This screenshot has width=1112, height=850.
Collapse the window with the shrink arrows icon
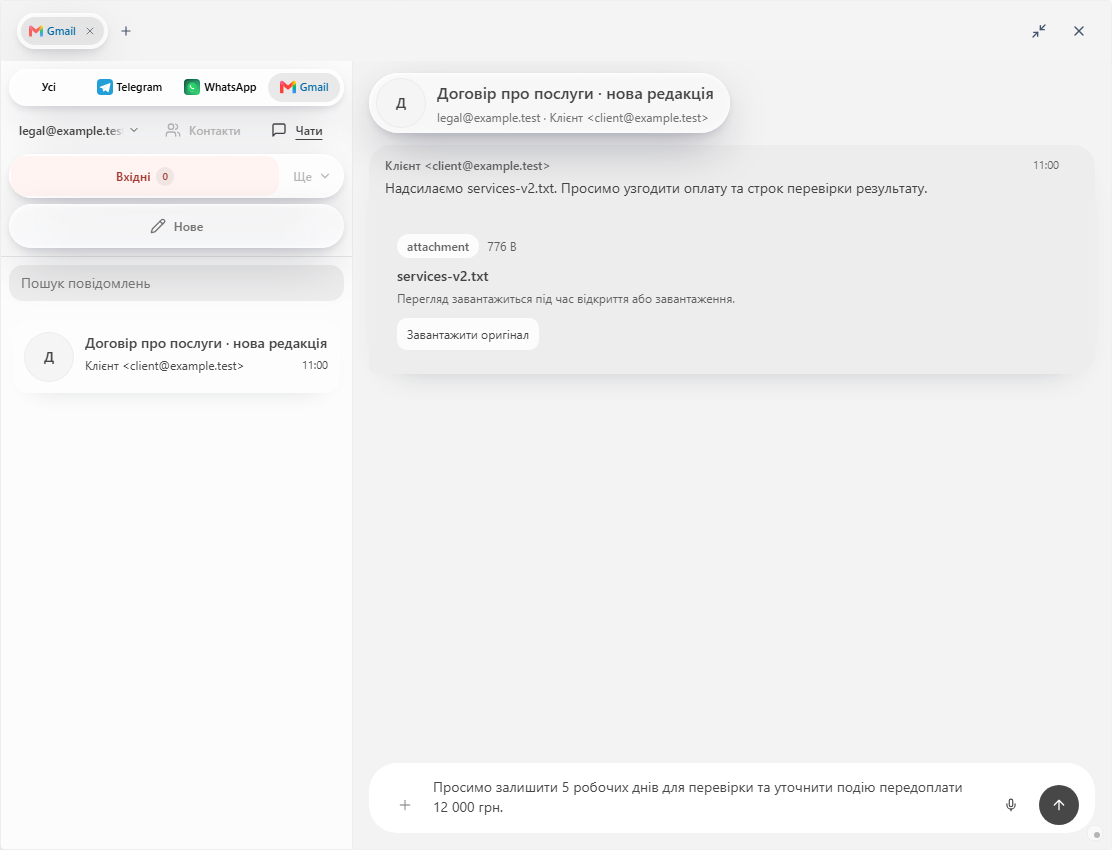point(1039,31)
